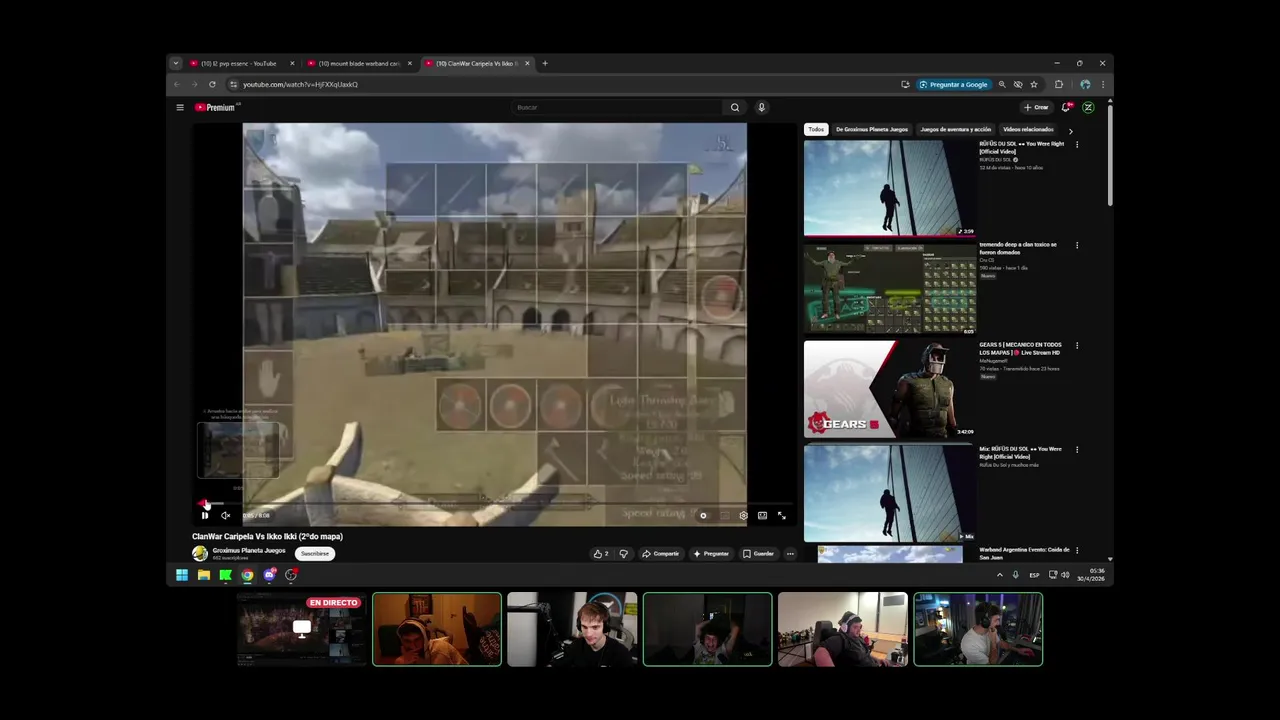Switch to the mount blade warband browser tab
1280x720 pixels.
point(358,63)
